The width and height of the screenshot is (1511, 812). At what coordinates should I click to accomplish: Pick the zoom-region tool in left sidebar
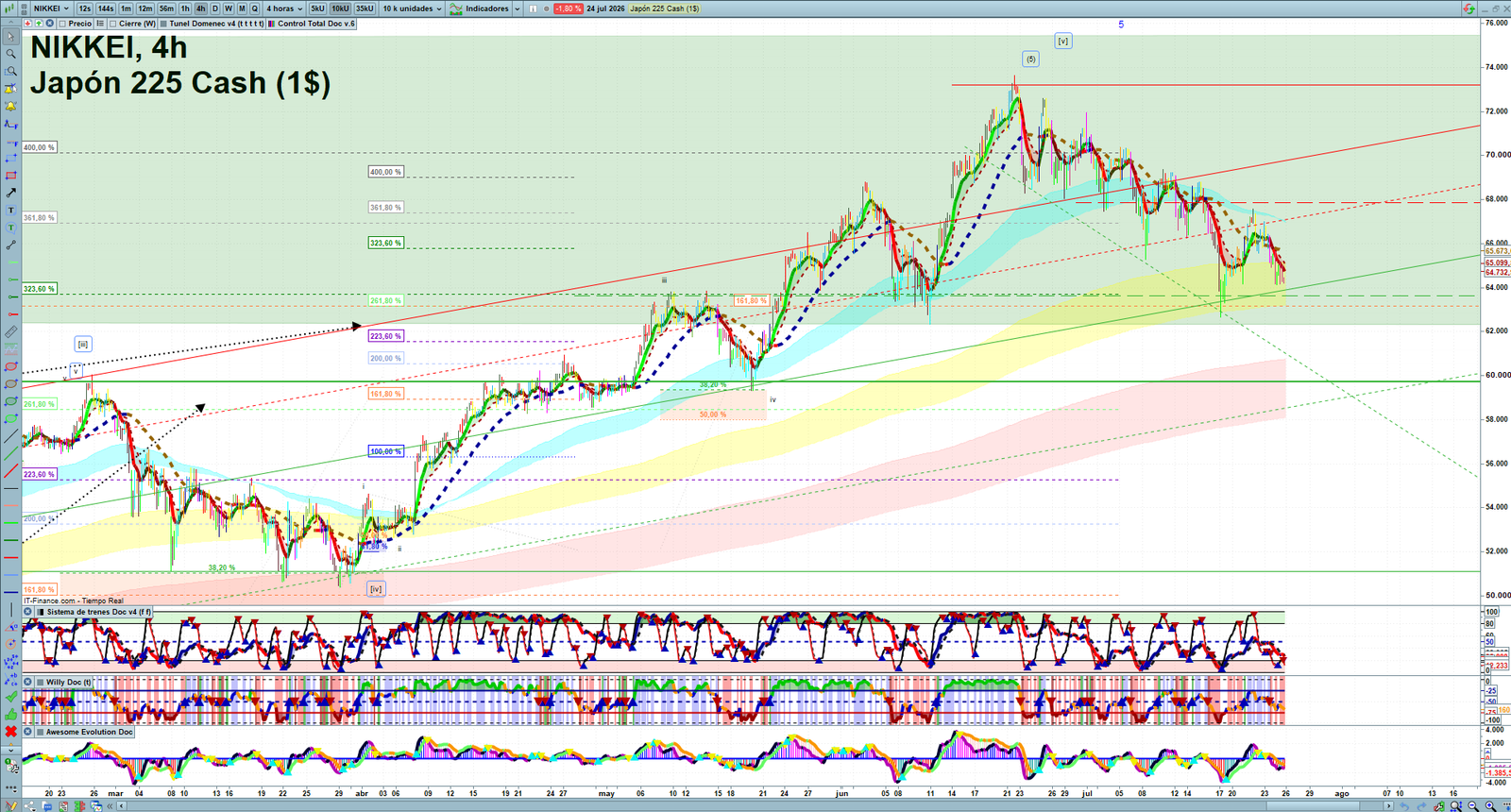pos(10,71)
